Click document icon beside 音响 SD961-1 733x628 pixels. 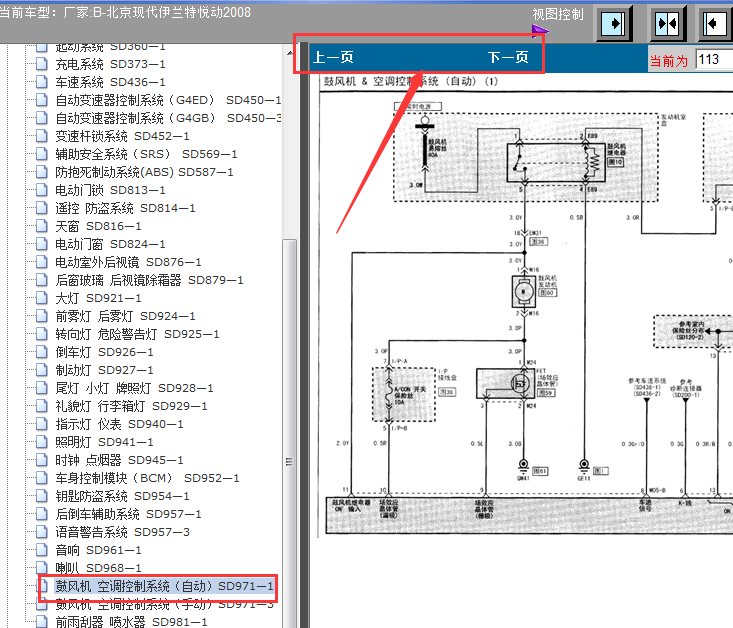click(42, 550)
